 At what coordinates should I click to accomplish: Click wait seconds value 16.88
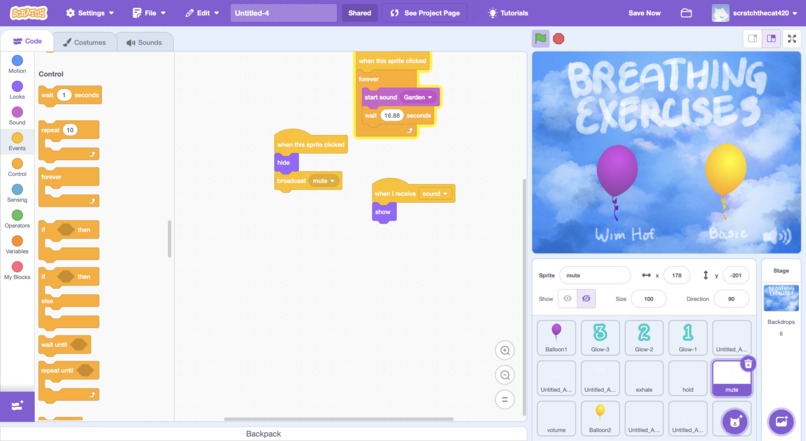coord(392,116)
